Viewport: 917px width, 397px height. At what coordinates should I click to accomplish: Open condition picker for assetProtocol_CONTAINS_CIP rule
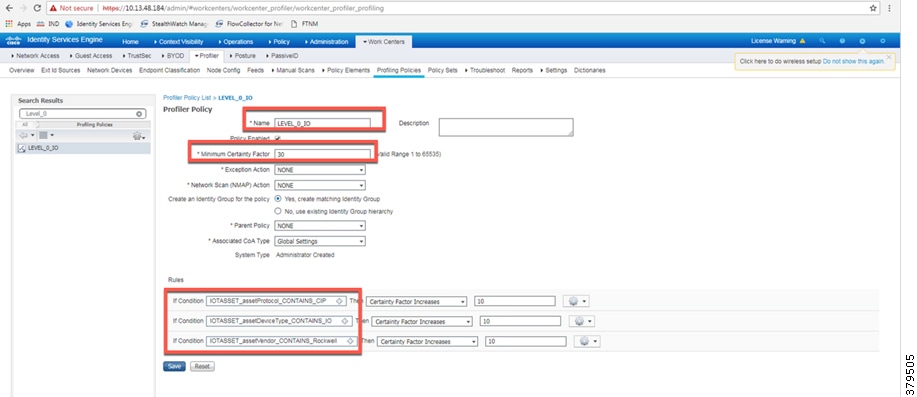pyautogui.click(x=339, y=301)
